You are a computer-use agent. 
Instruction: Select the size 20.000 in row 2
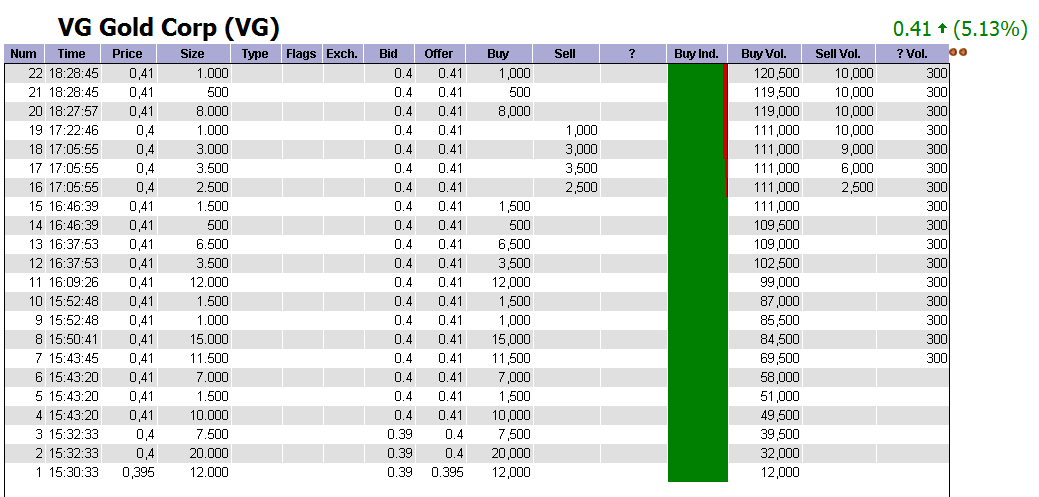click(207, 453)
